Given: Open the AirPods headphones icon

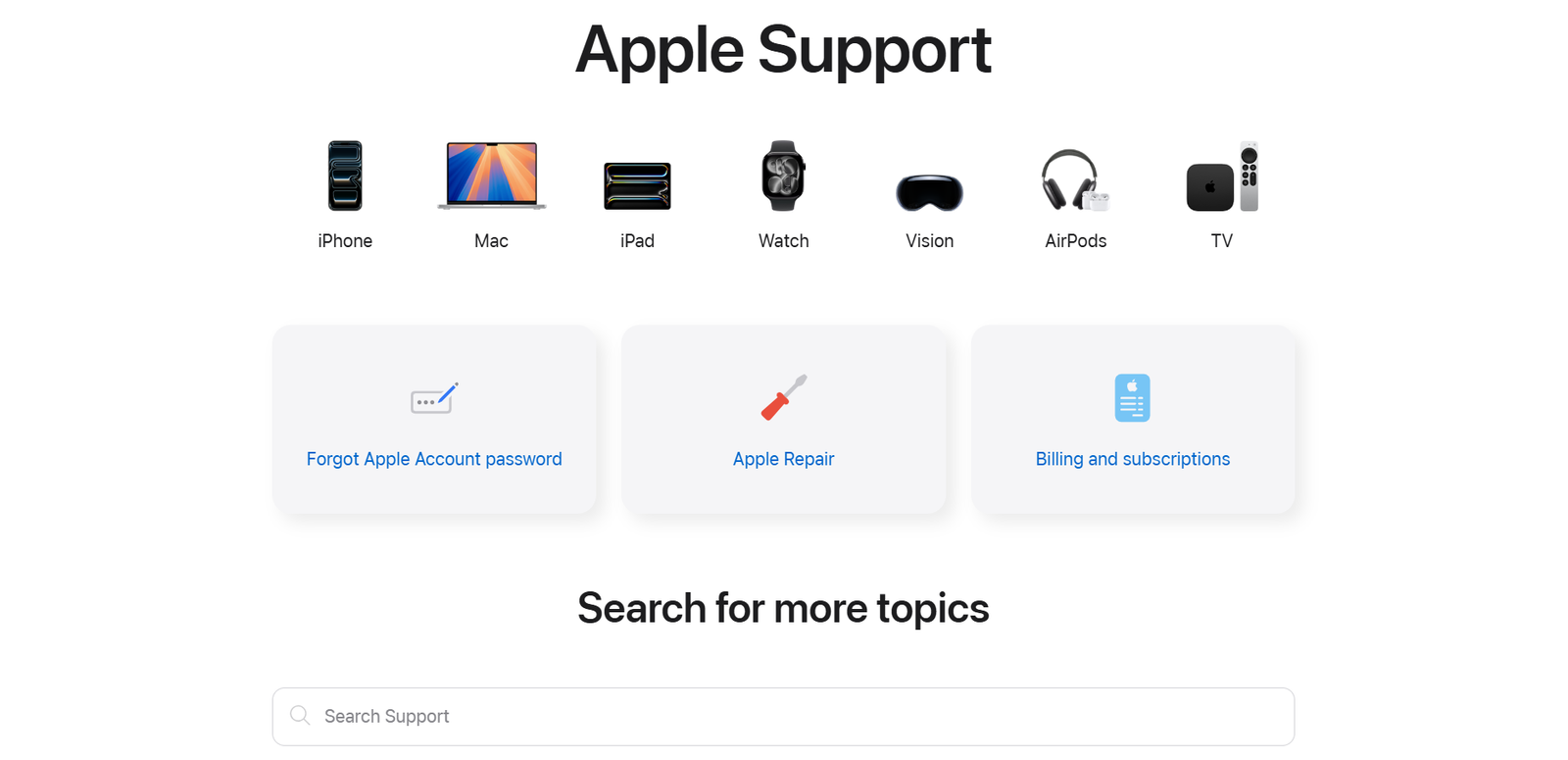Looking at the screenshot, I should coord(1075,179).
